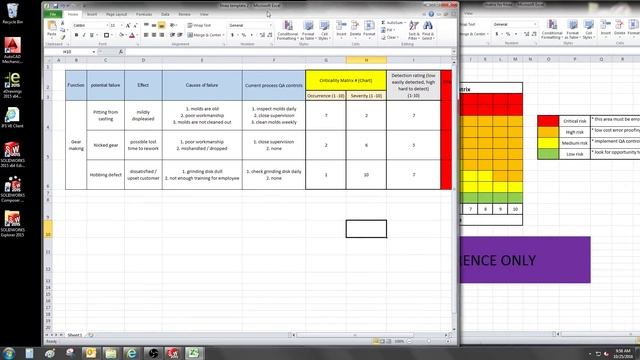The width and height of the screenshot is (640, 360).
Task: Click the Fill button in Editing group
Action: coord(389,30)
